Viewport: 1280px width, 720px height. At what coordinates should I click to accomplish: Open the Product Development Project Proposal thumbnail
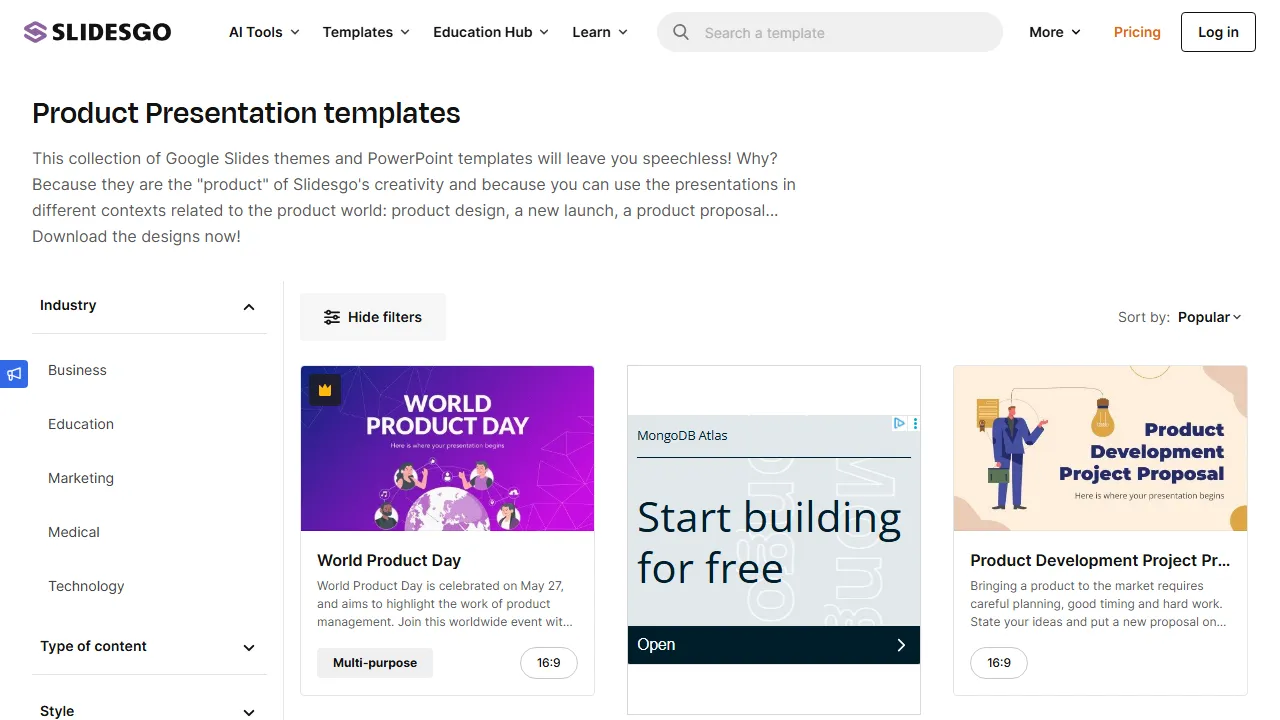[x=1100, y=448]
